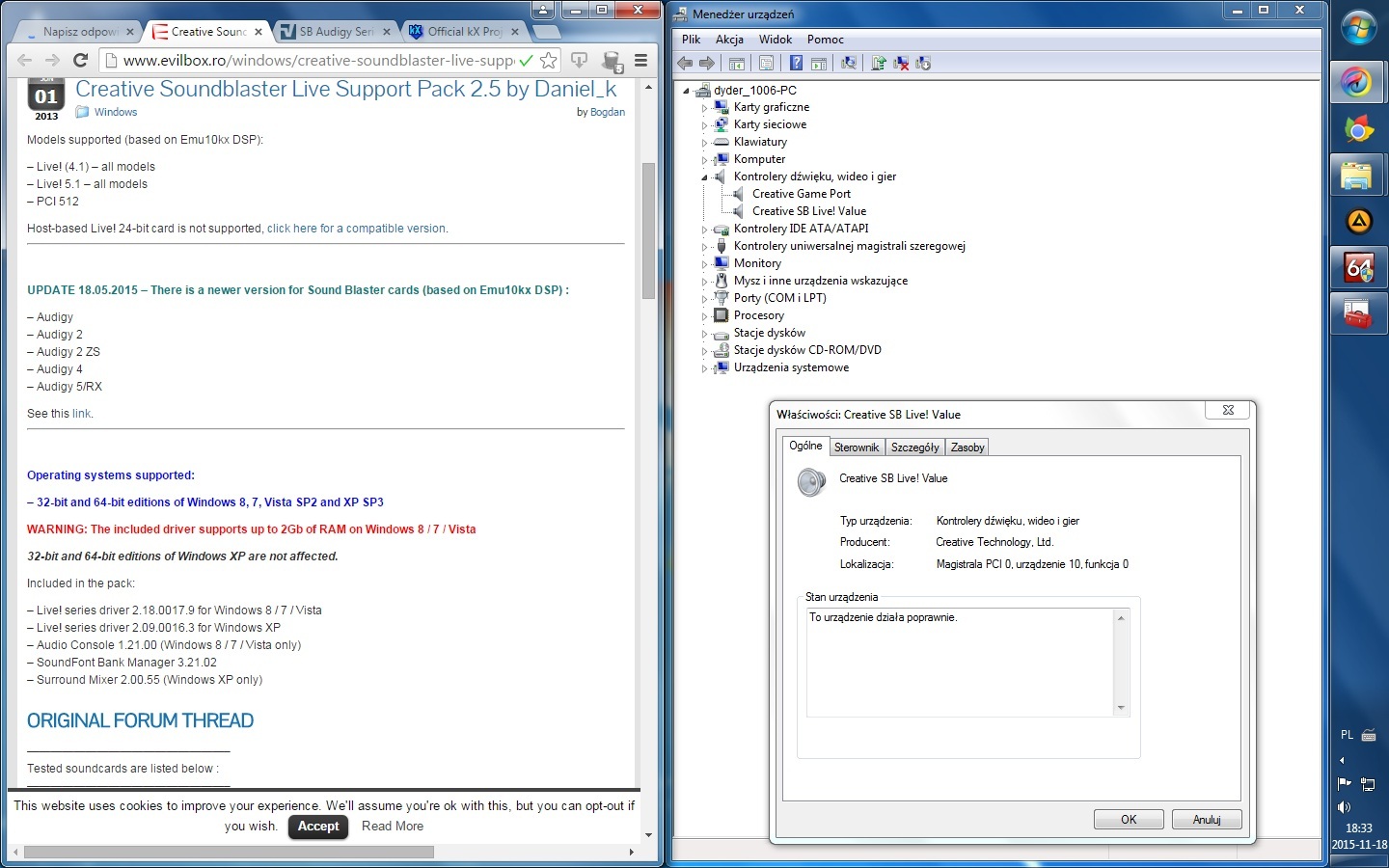Screen dimensions: 1389x868
Task: Click Windows category link under title
Action: coord(116,112)
